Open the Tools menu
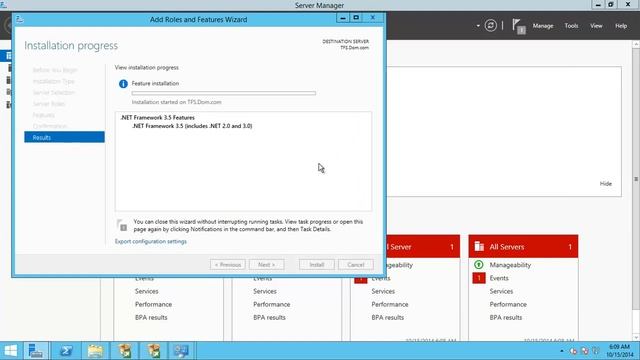 (x=571, y=26)
